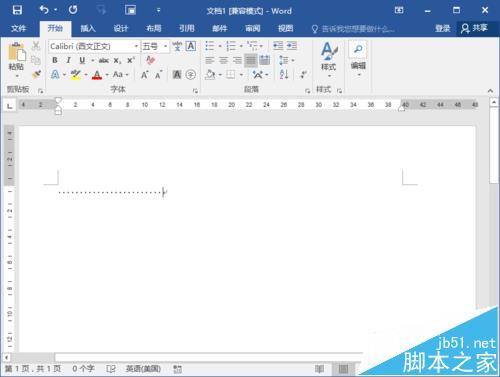Toggle Italic formatting
Screen dimensions: 500x377
coord(68,60)
